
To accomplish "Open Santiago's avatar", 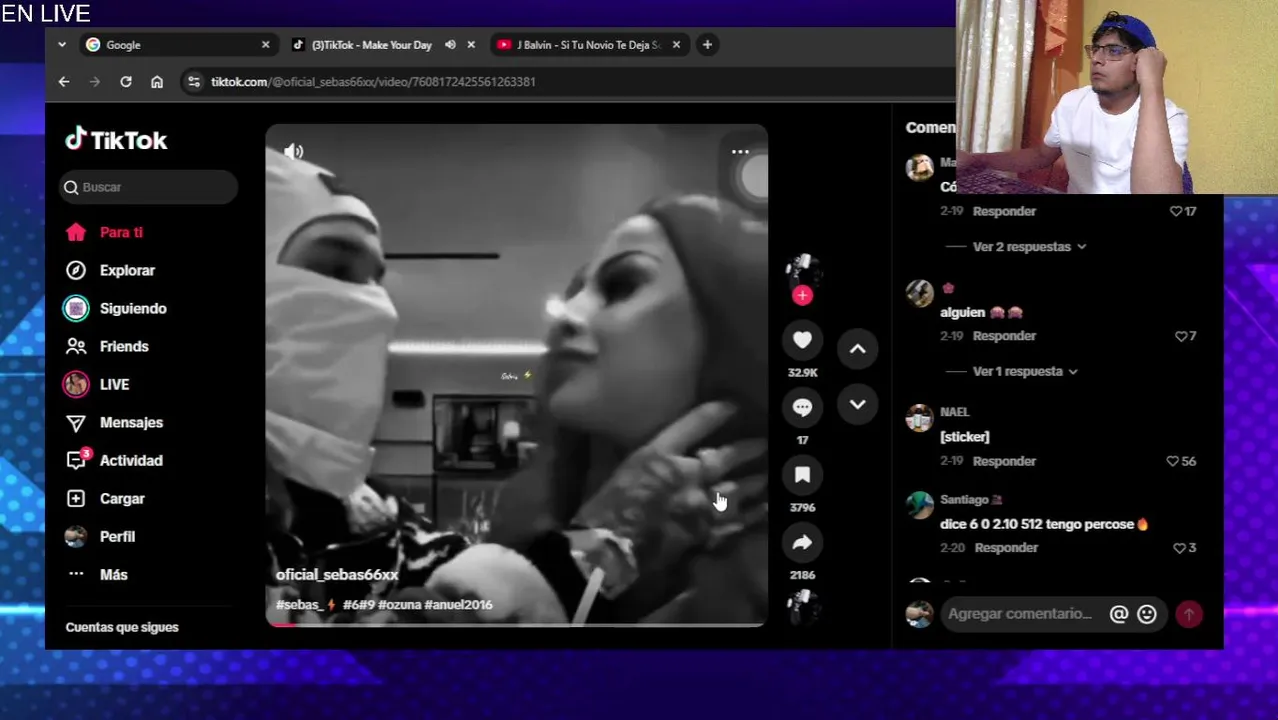I will point(919,505).
